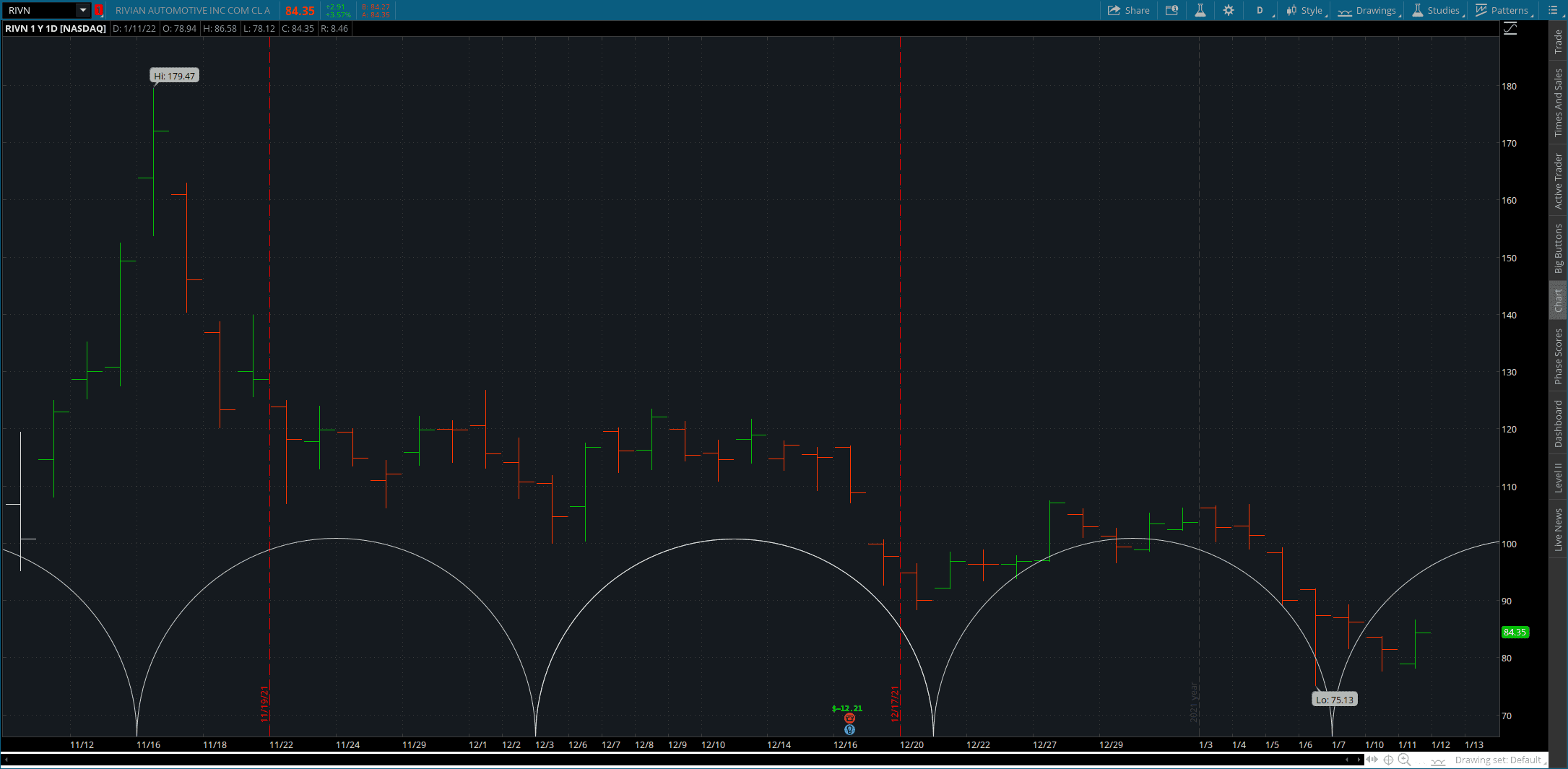Open the list options menu icon

pos(1553,10)
